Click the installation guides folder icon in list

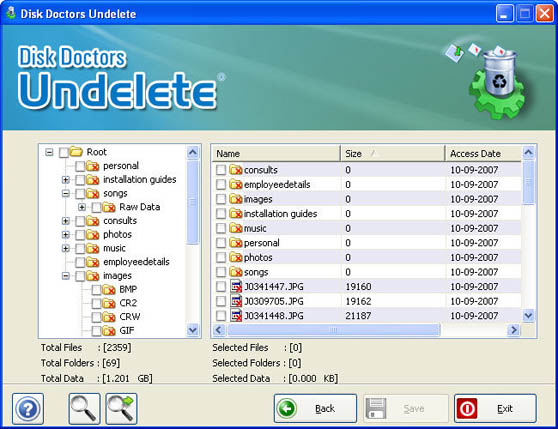(x=236, y=213)
